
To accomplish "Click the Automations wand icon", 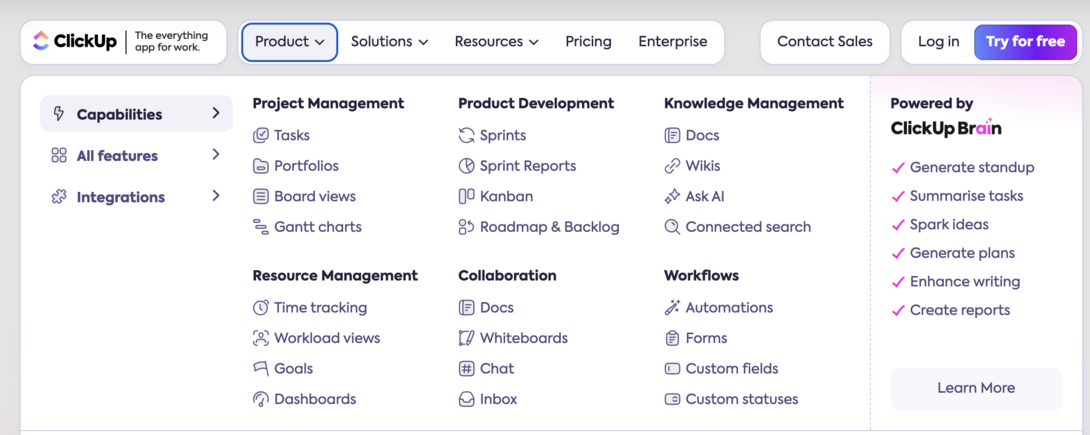I will [672, 308].
